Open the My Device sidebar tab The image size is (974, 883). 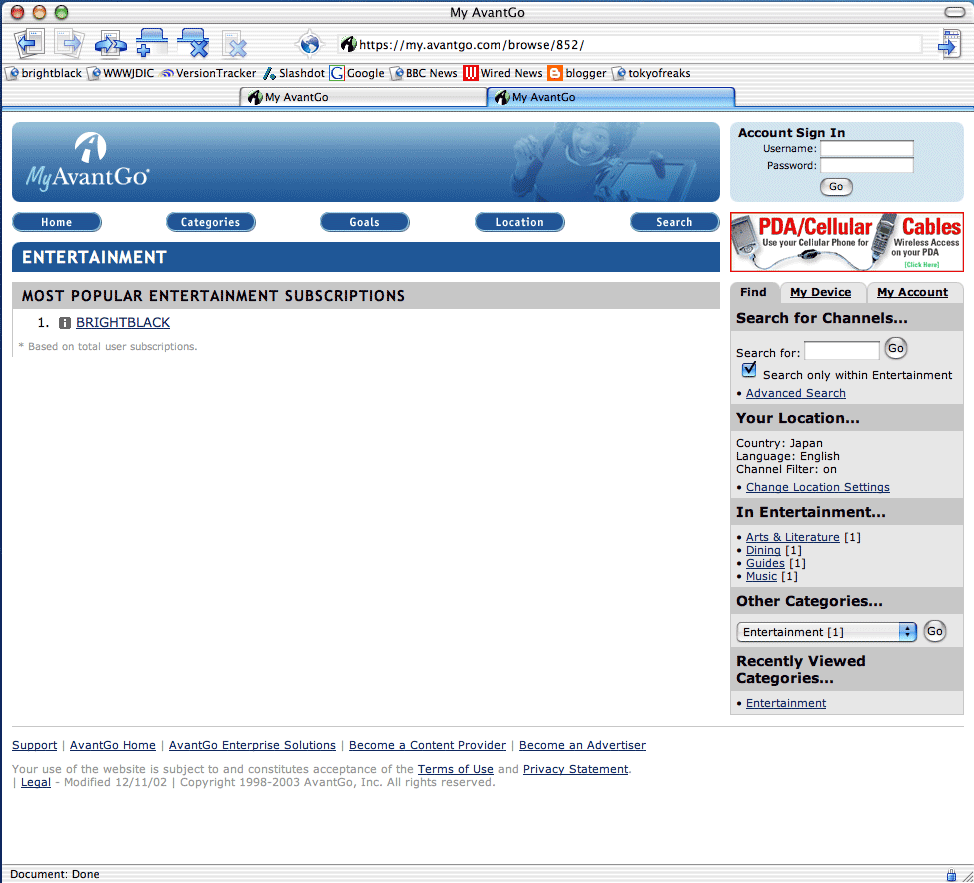point(820,292)
